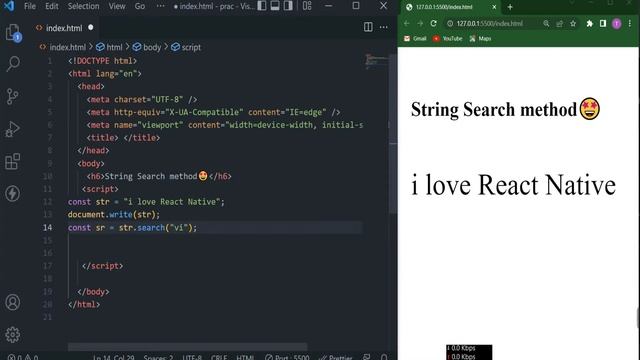Show hidden menus via title bar ellipsis

point(161,6)
